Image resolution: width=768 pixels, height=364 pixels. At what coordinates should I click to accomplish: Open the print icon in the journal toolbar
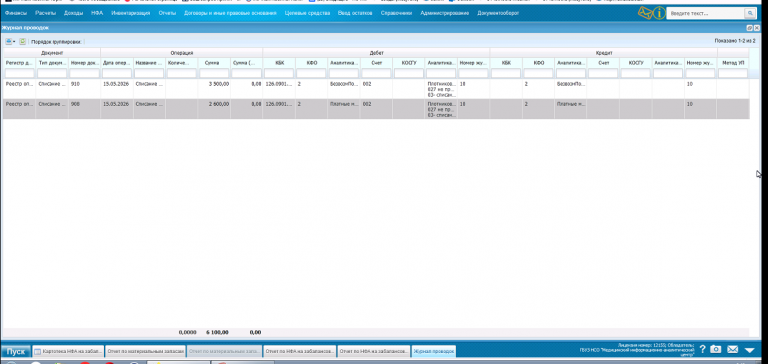[8, 42]
